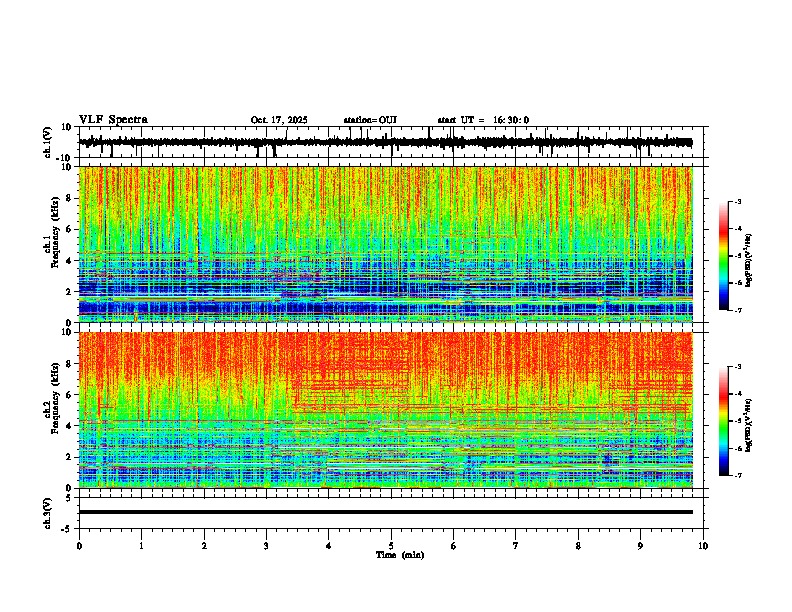Click the time axis tick label "0"
Viewport: 792px width, 612px height.
tap(79, 546)
